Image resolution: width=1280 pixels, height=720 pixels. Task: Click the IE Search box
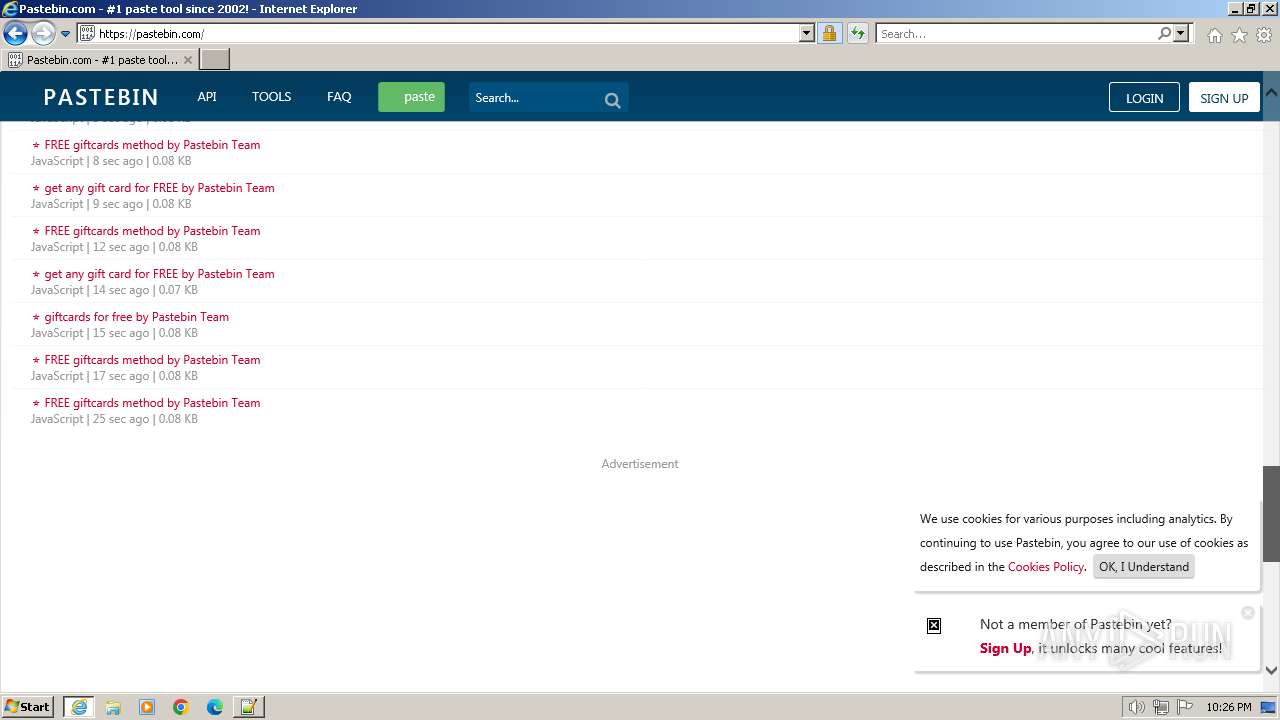pyautogui.click(x=1018, y=34)
